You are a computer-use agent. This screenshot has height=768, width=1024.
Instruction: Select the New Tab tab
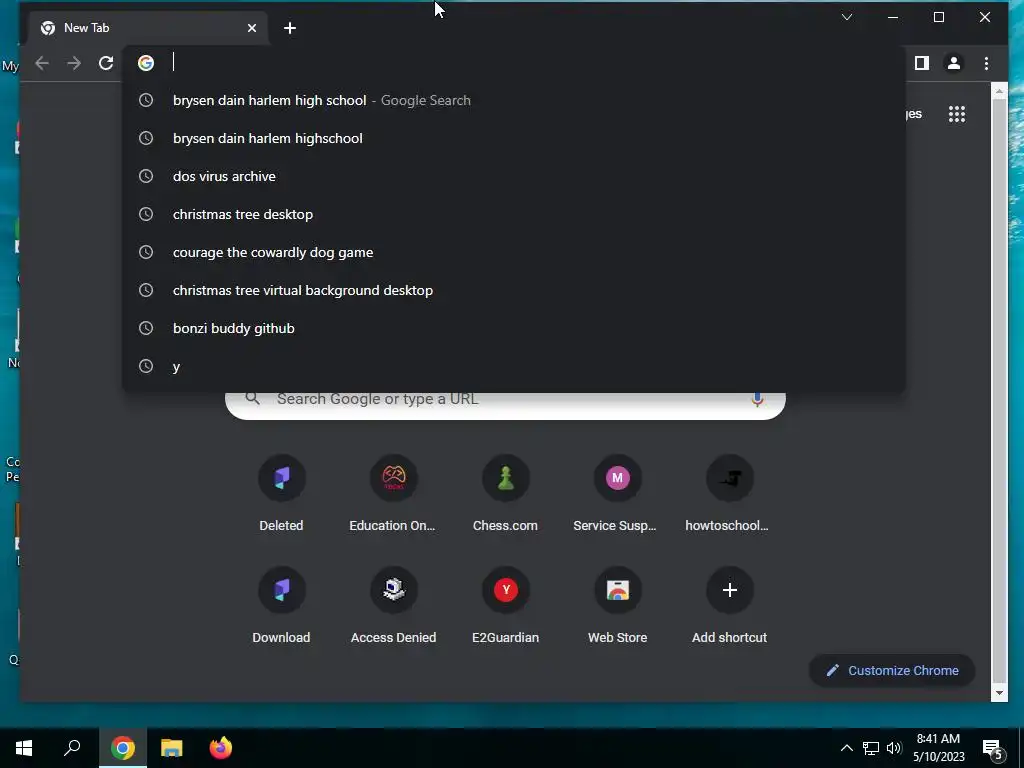pos(148,28)
